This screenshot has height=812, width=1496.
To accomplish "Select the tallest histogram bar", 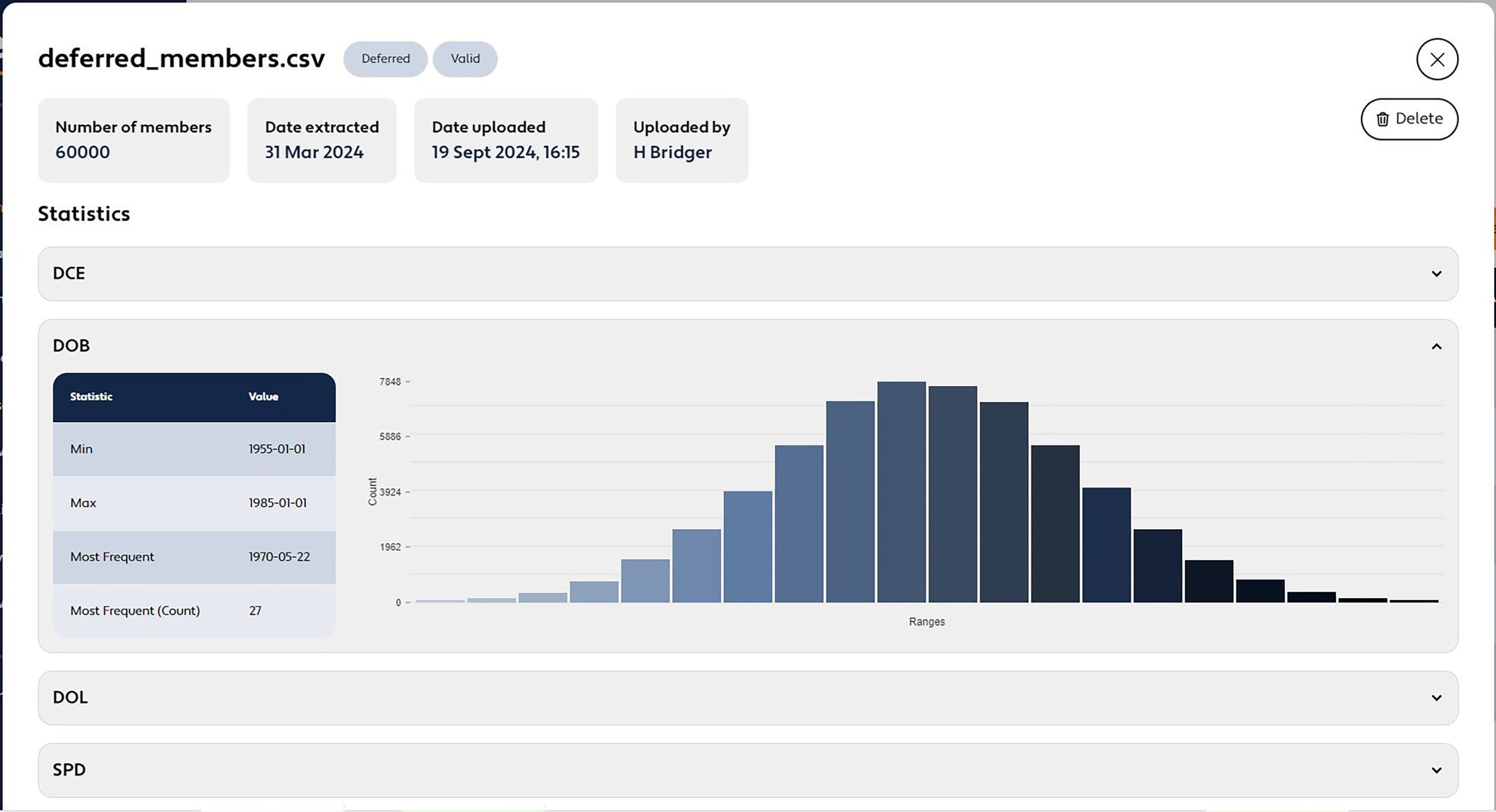I will point(901,491).
